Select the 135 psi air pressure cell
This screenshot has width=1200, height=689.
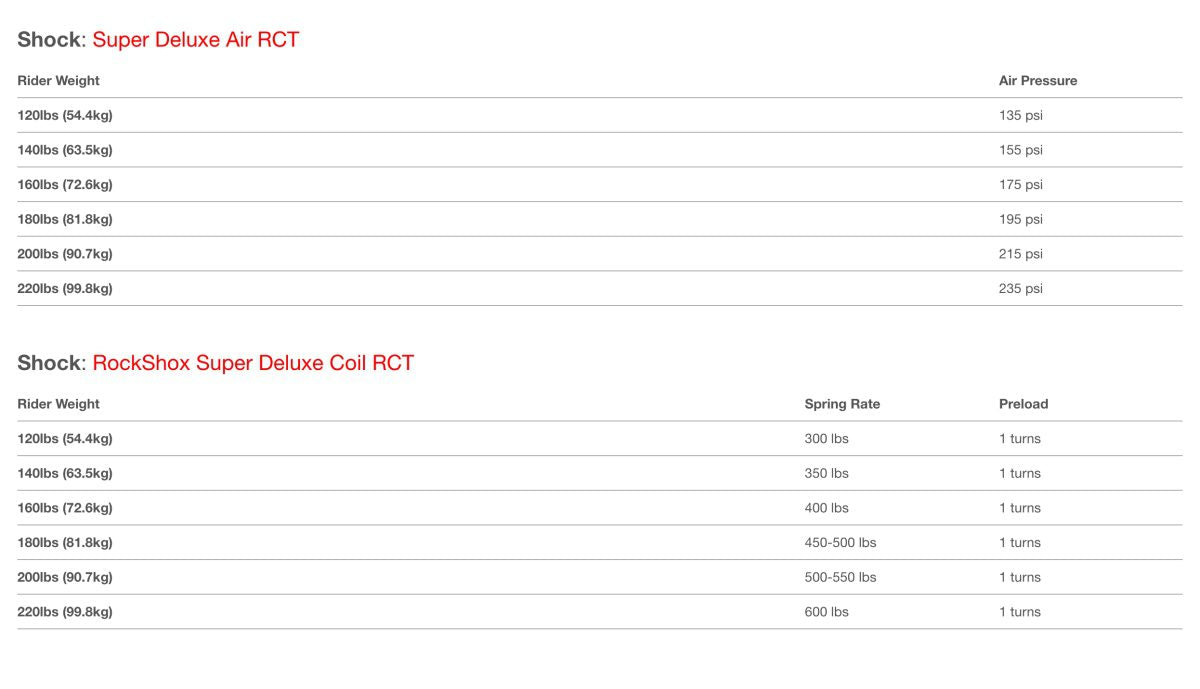(x=1020, y=115)
